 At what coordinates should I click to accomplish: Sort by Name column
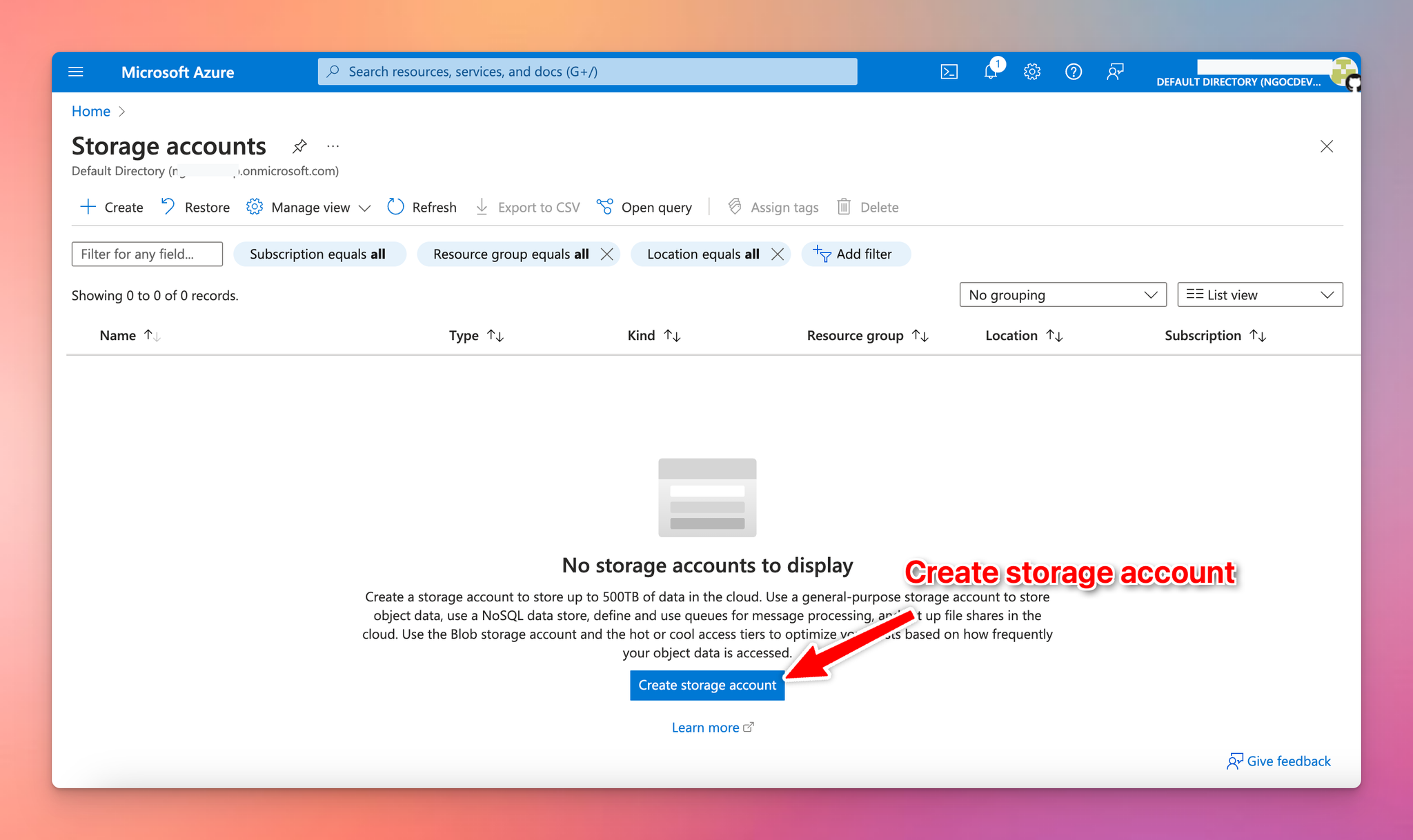click(130, 335)
